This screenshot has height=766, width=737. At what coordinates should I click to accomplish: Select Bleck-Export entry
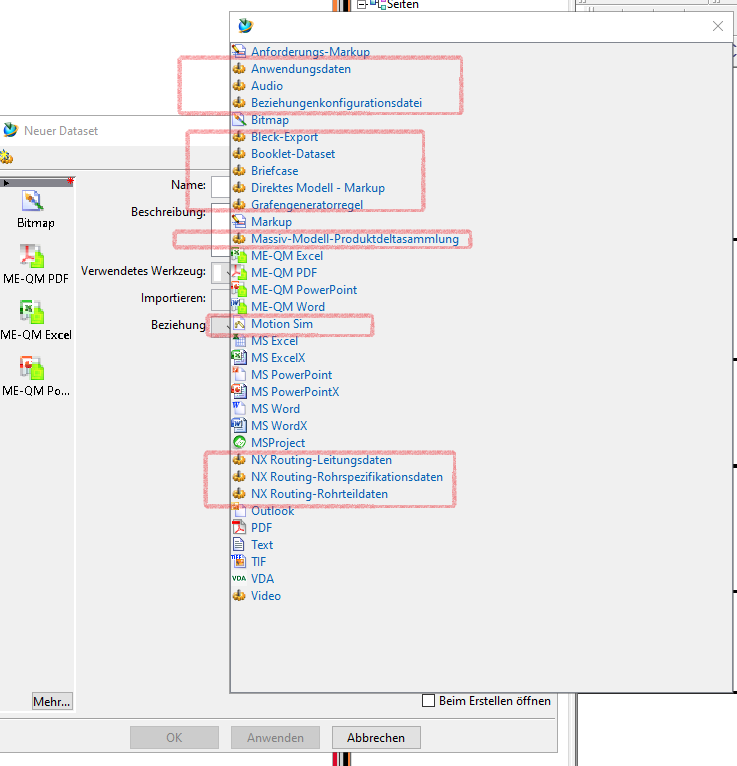tap(284, 137)
